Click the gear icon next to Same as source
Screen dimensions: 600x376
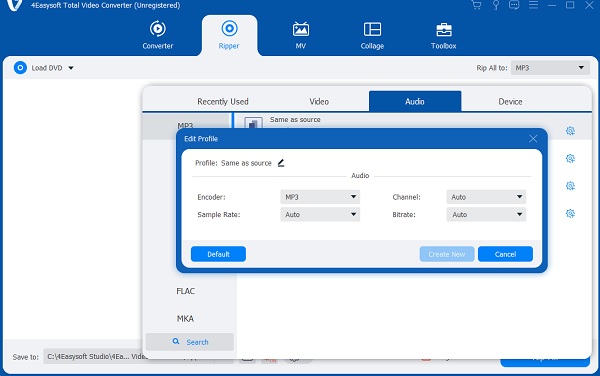point(570,131)
